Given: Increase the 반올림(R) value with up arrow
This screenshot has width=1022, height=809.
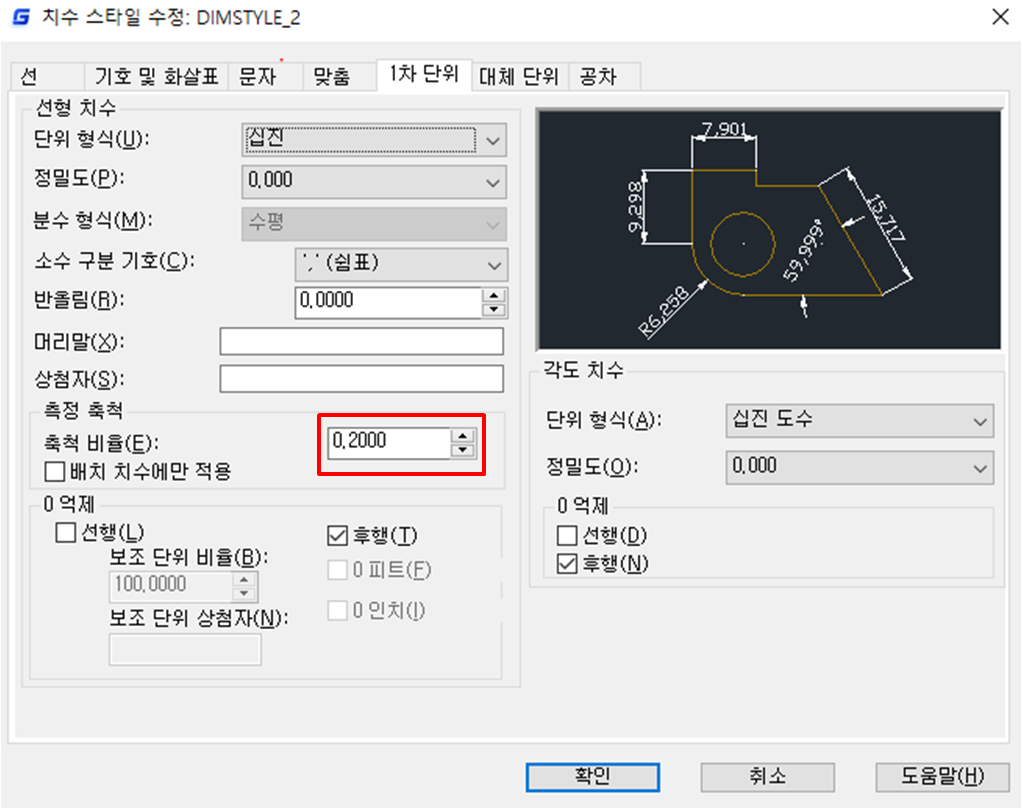Looking at the screenshot, I should point(494,295).
